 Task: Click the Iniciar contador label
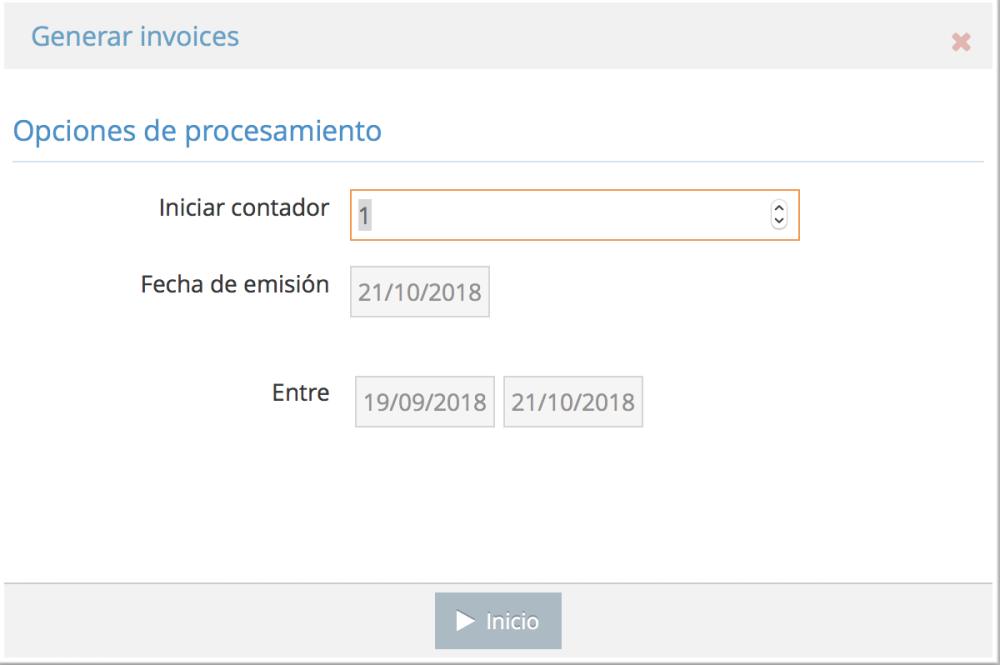pyautogui.click(x=244, y=208)
